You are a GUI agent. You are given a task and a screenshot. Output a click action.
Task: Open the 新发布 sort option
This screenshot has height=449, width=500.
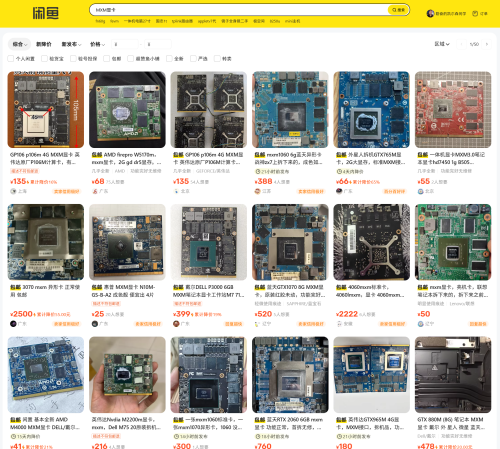pyautogui.click(x=71, y=44)
